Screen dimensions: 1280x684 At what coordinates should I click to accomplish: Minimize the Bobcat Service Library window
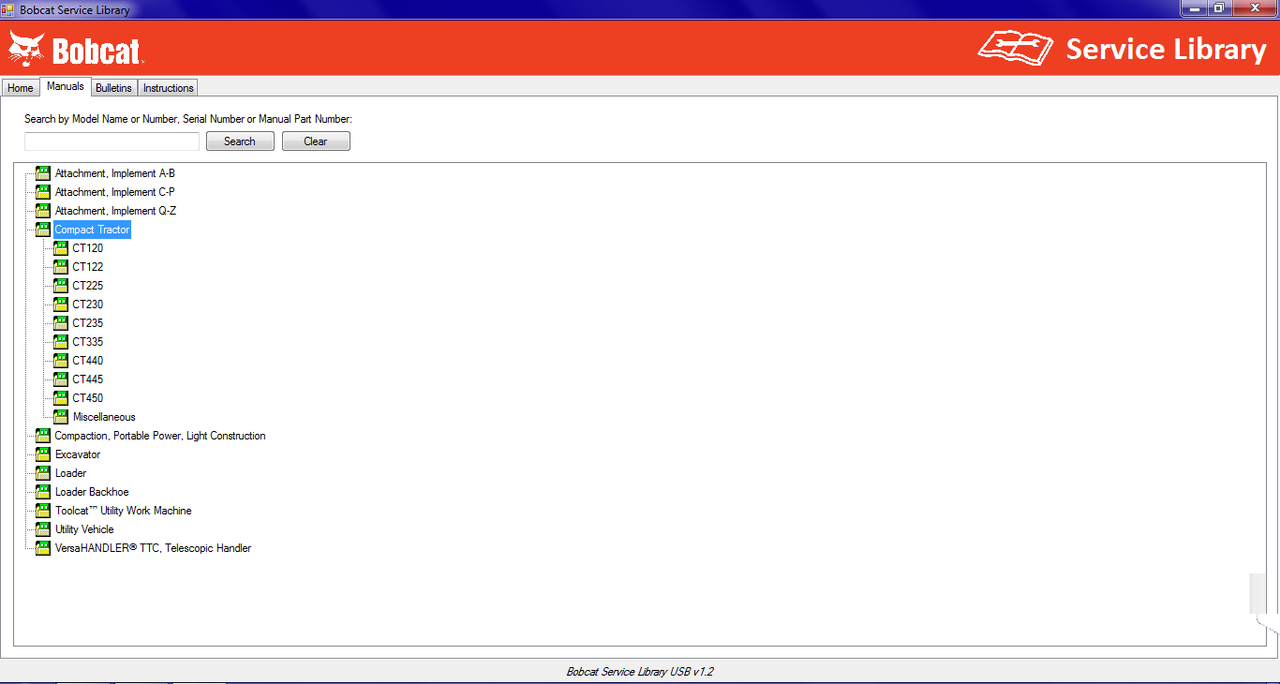pyautogui.click(x=1193, y=8)
